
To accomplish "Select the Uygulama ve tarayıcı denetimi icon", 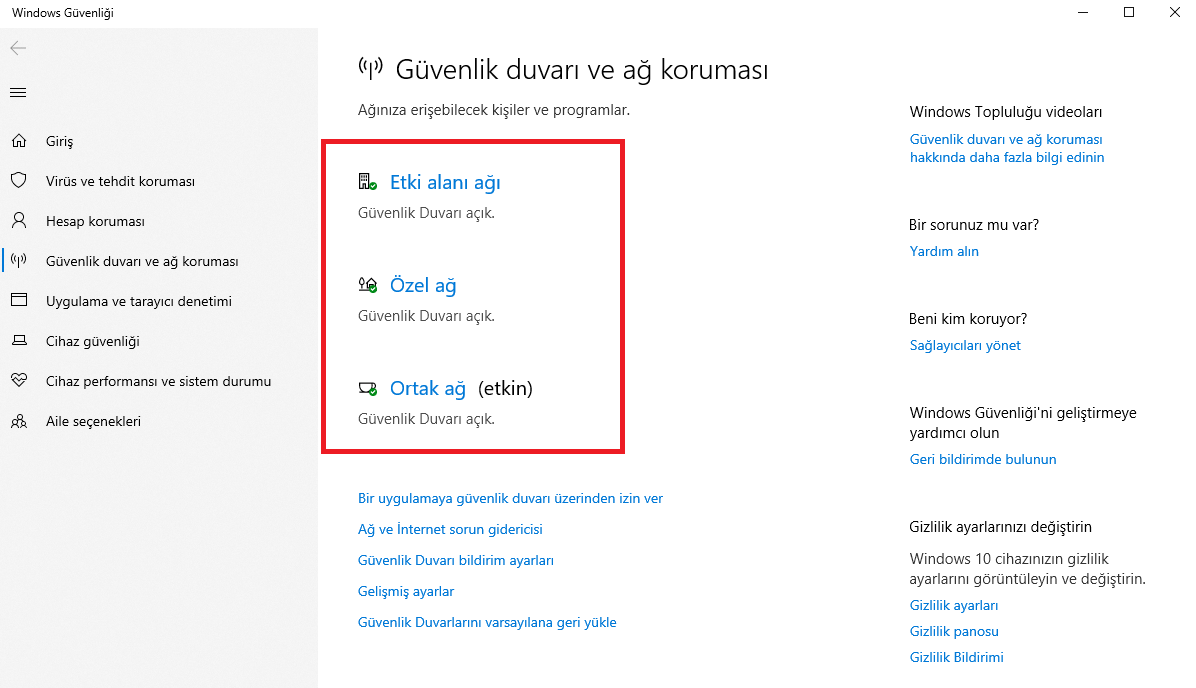I will click(18, 301).
